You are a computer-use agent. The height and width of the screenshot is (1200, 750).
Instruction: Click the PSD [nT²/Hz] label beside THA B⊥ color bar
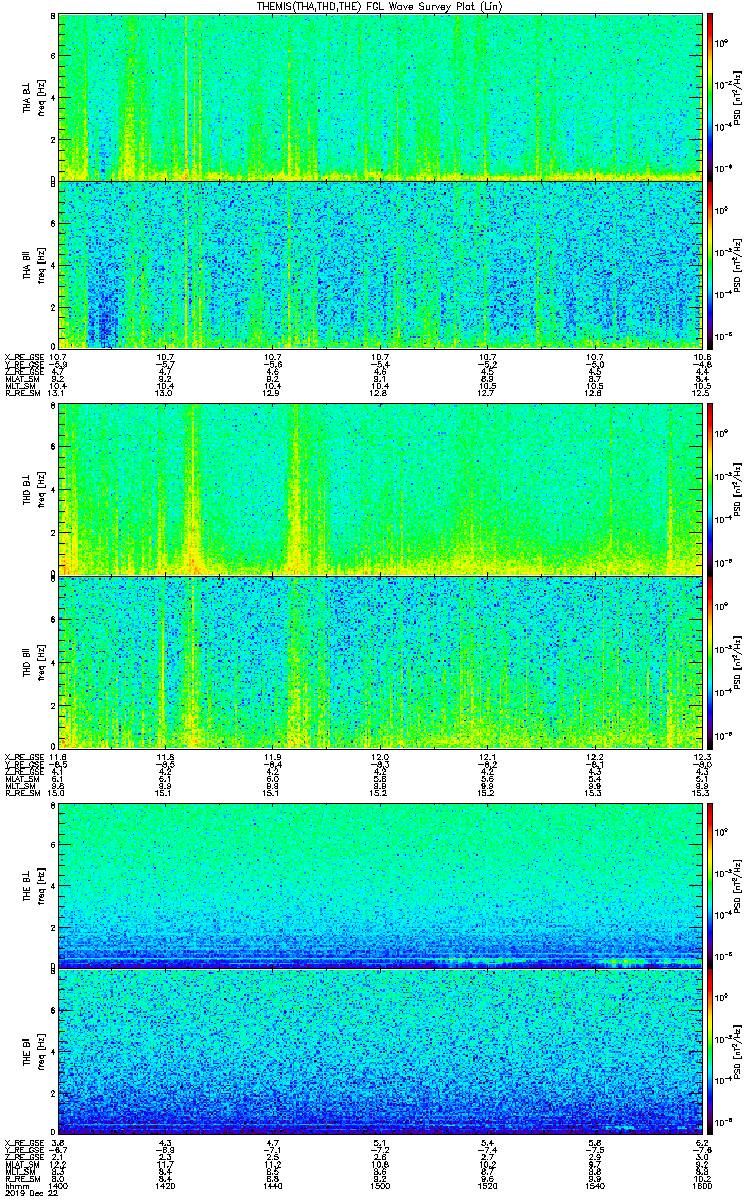click(x=738, y=97)
